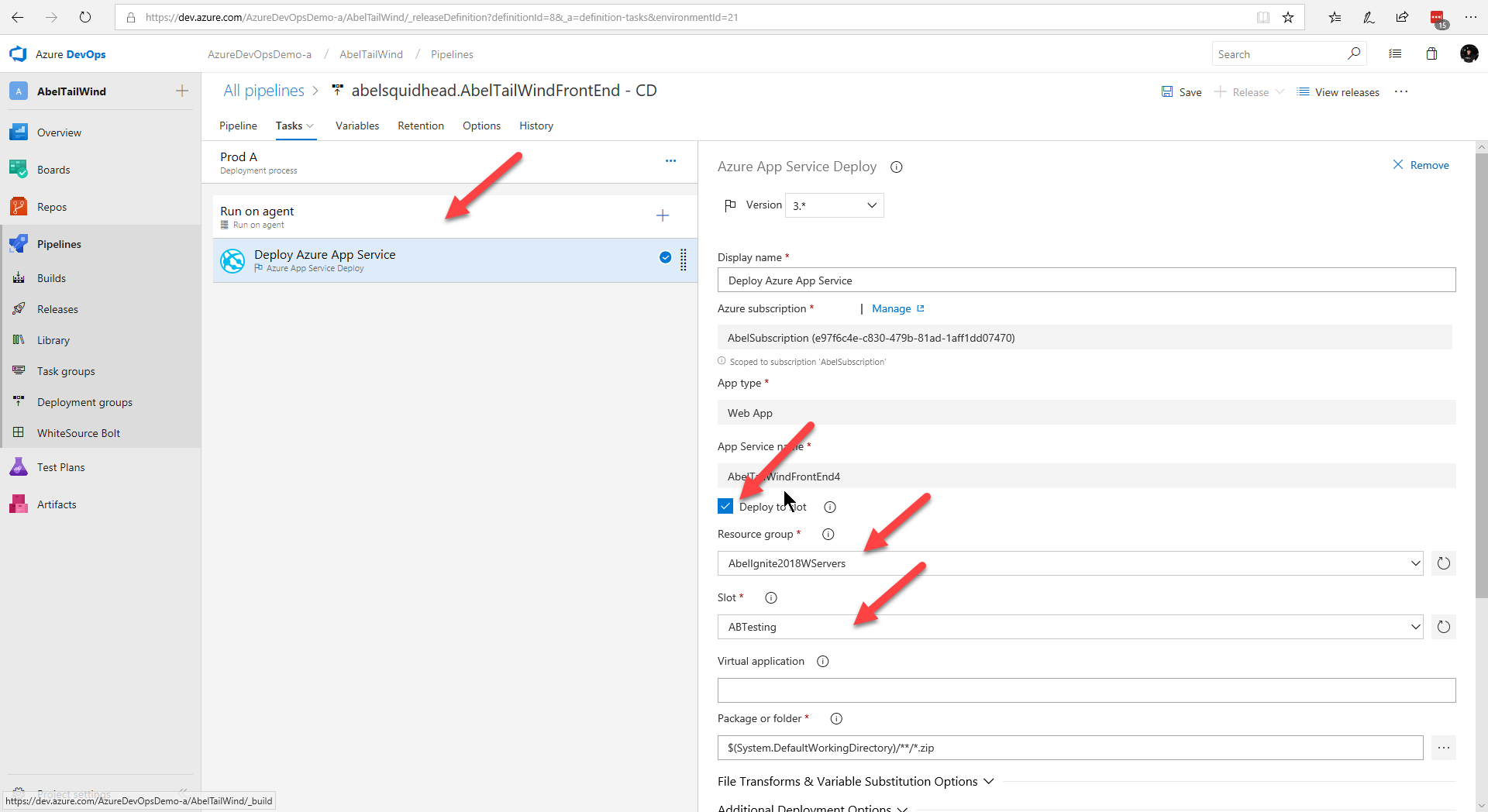Go to All pipelines breadcrumb
Image resolution: width=1488 pixels, height=812 pixels.
(x=263, y=91)
